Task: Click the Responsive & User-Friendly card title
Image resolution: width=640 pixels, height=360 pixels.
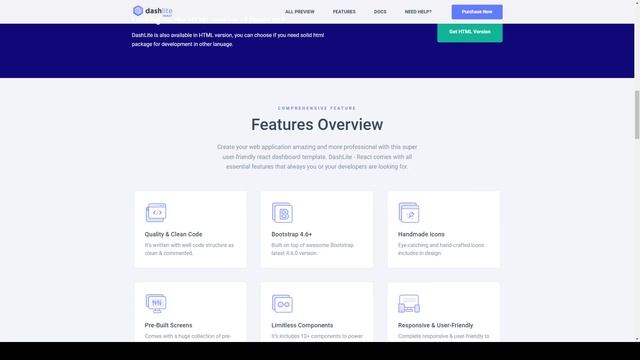Action: [436, 325]
